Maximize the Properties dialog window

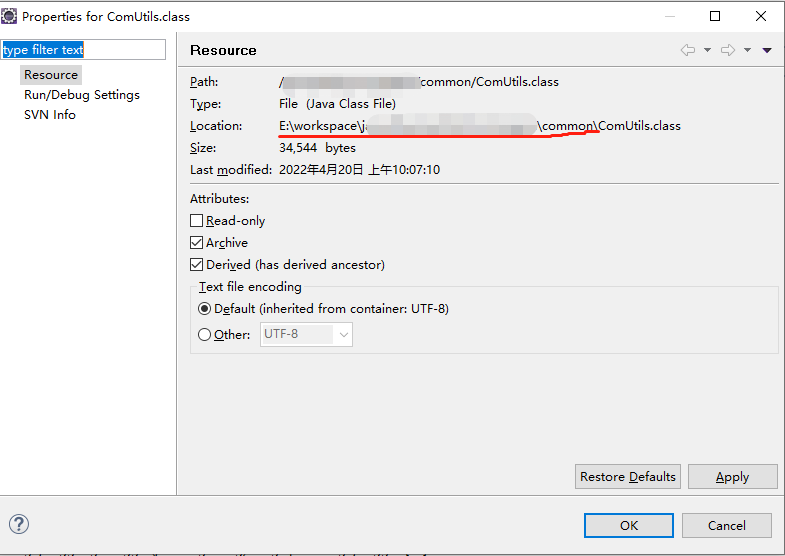click(715, 16)
